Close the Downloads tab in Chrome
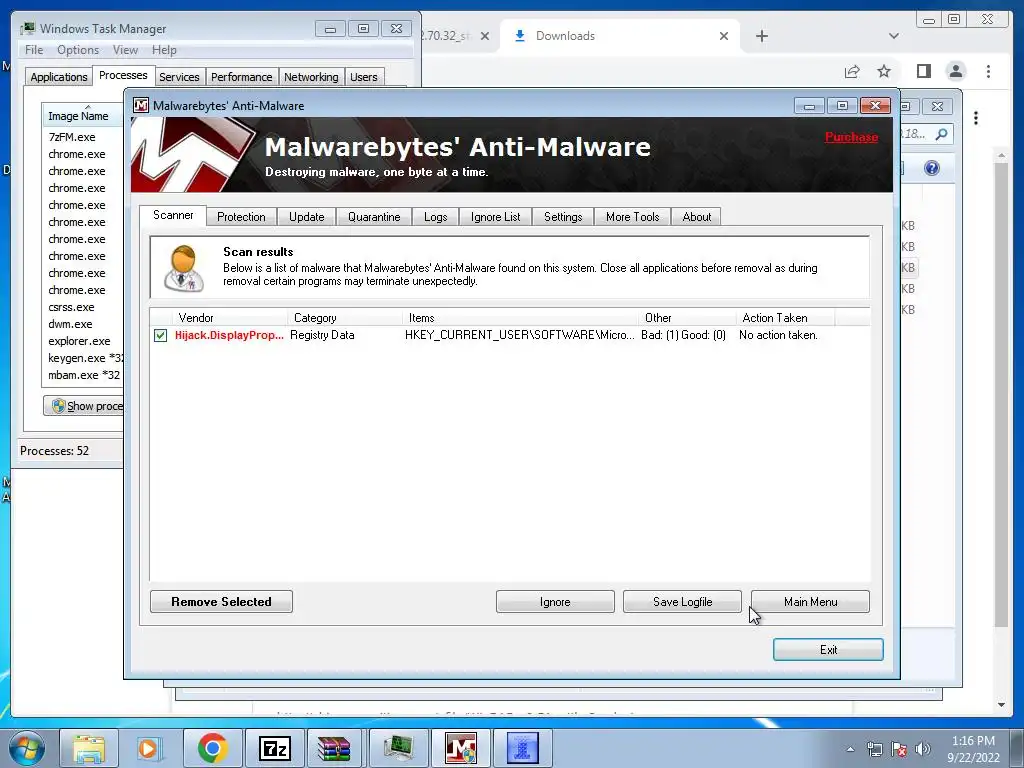This screenshot has height=768, width=1024. pos(724,36)
